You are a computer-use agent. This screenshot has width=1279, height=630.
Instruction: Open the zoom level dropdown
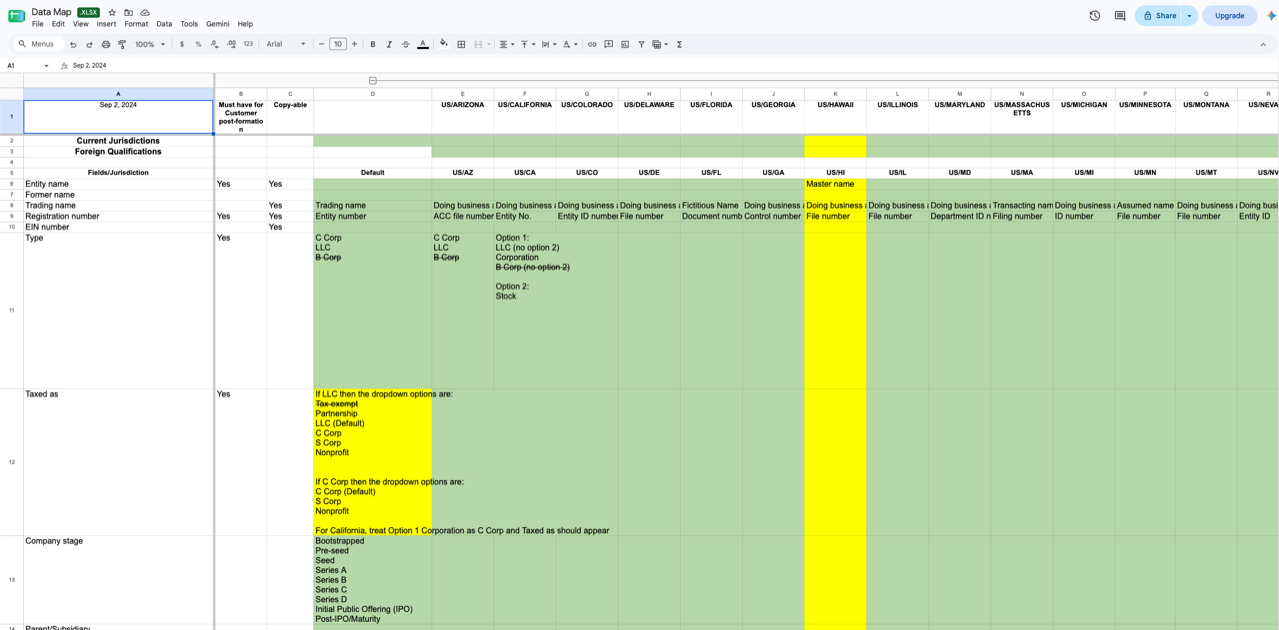(x=150, y=44)
